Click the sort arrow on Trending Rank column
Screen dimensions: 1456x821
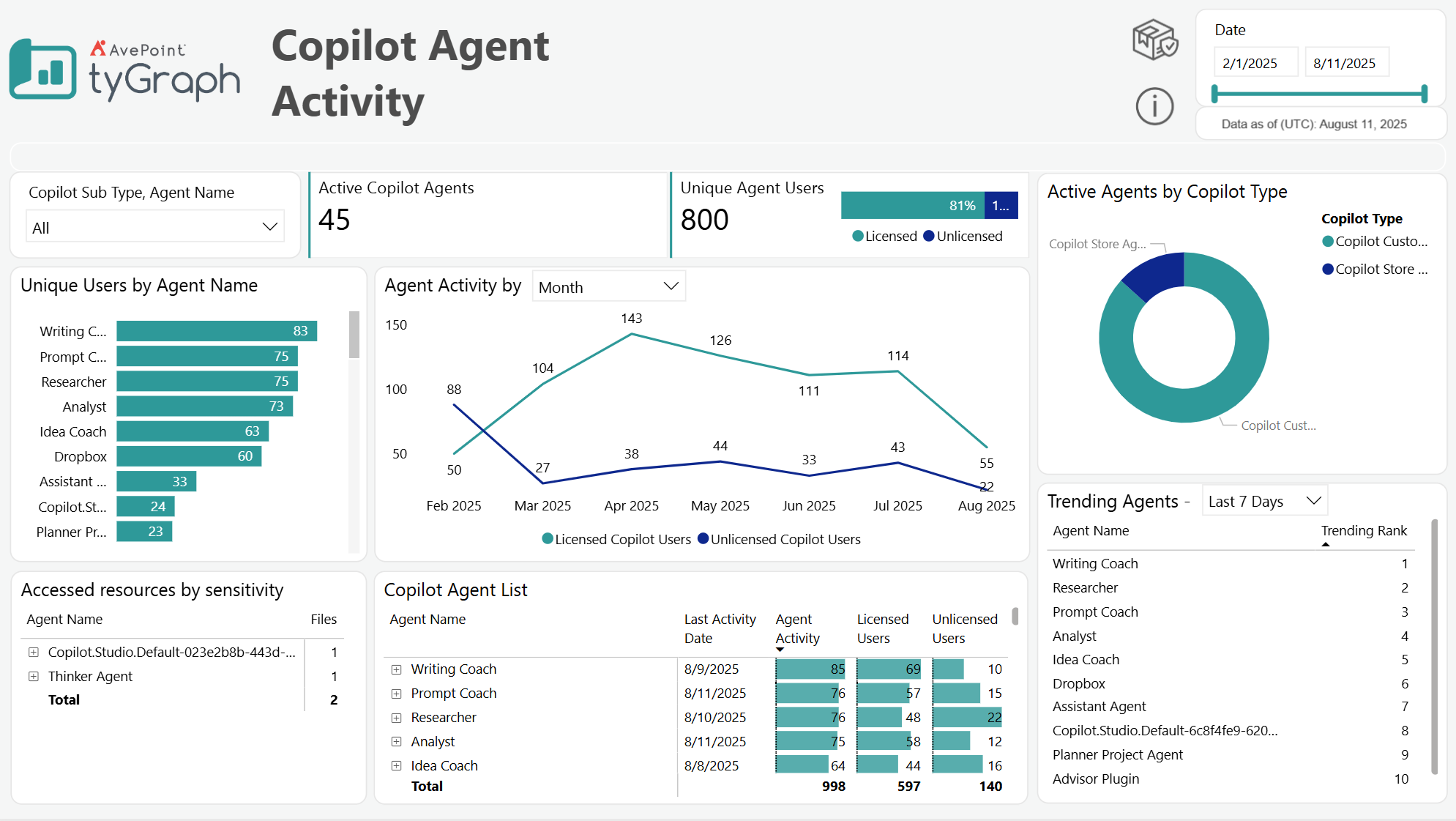1326,545
